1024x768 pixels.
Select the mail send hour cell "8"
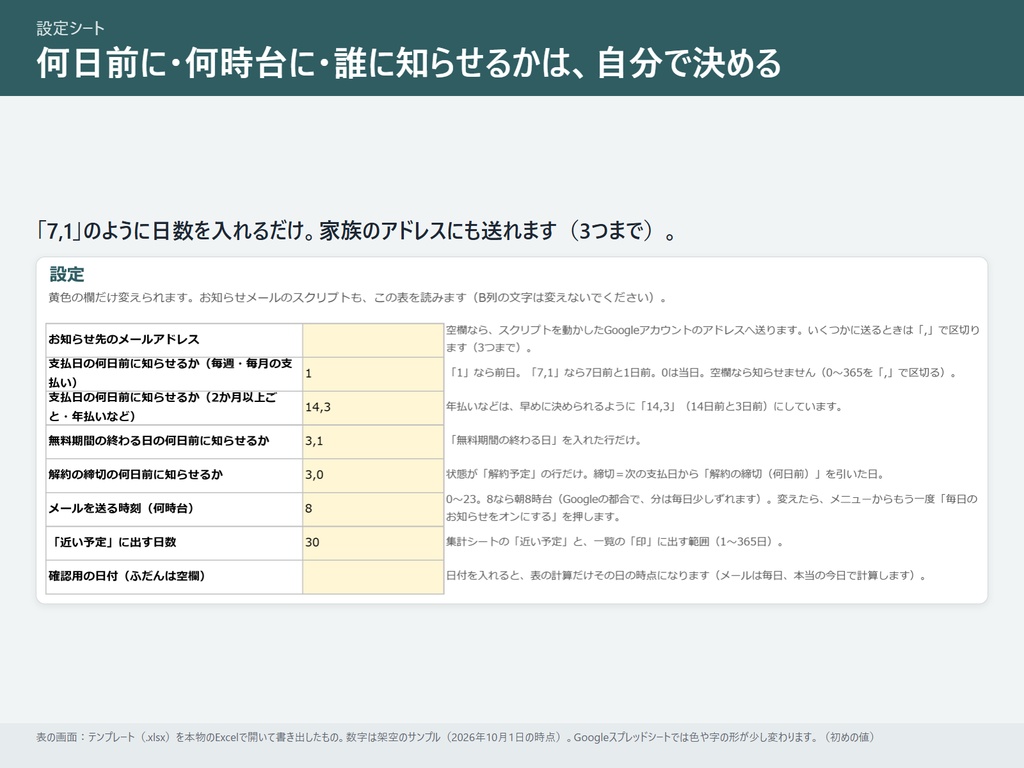(373, 509)
